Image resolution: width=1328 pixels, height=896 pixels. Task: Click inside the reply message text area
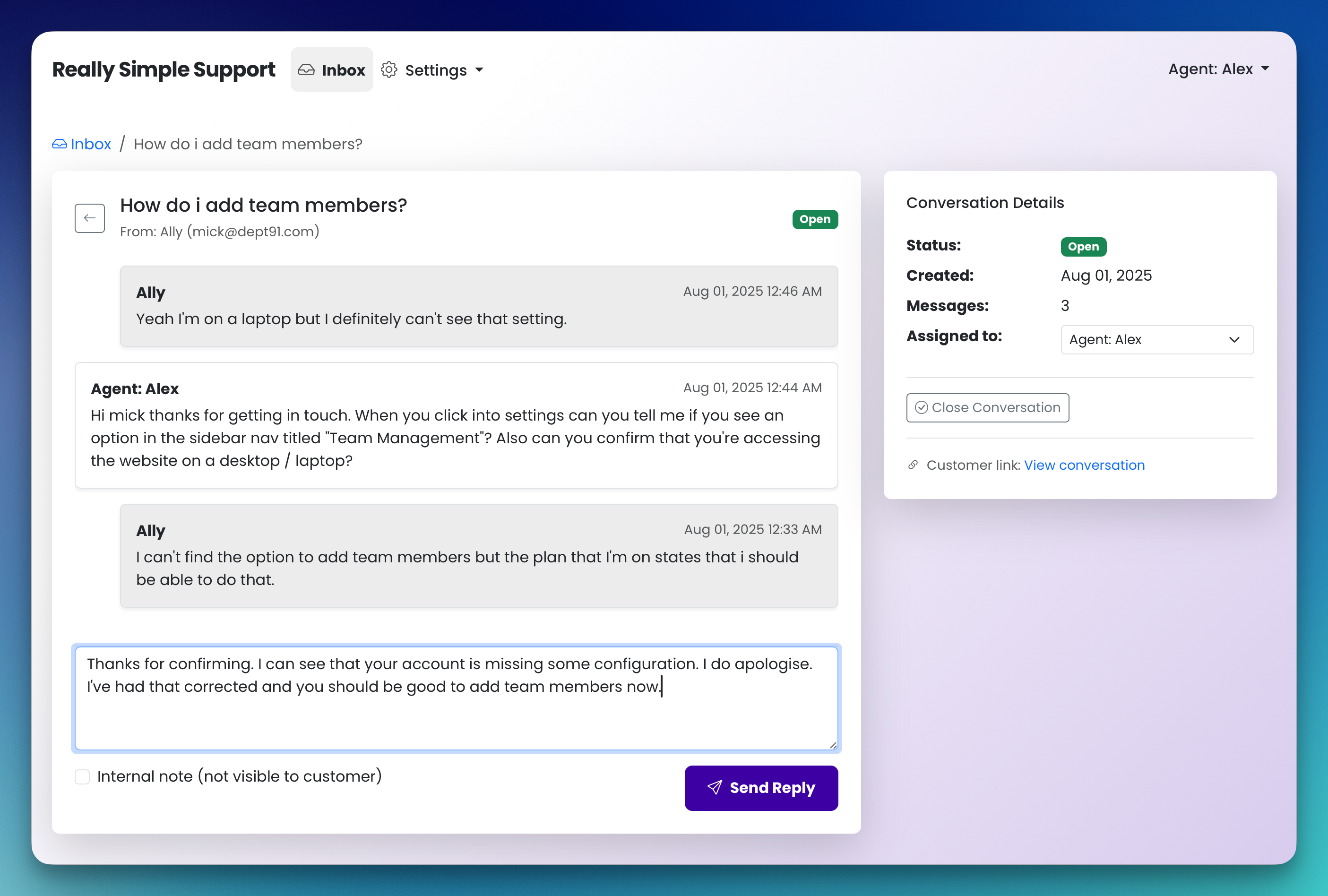pos(456,717)
